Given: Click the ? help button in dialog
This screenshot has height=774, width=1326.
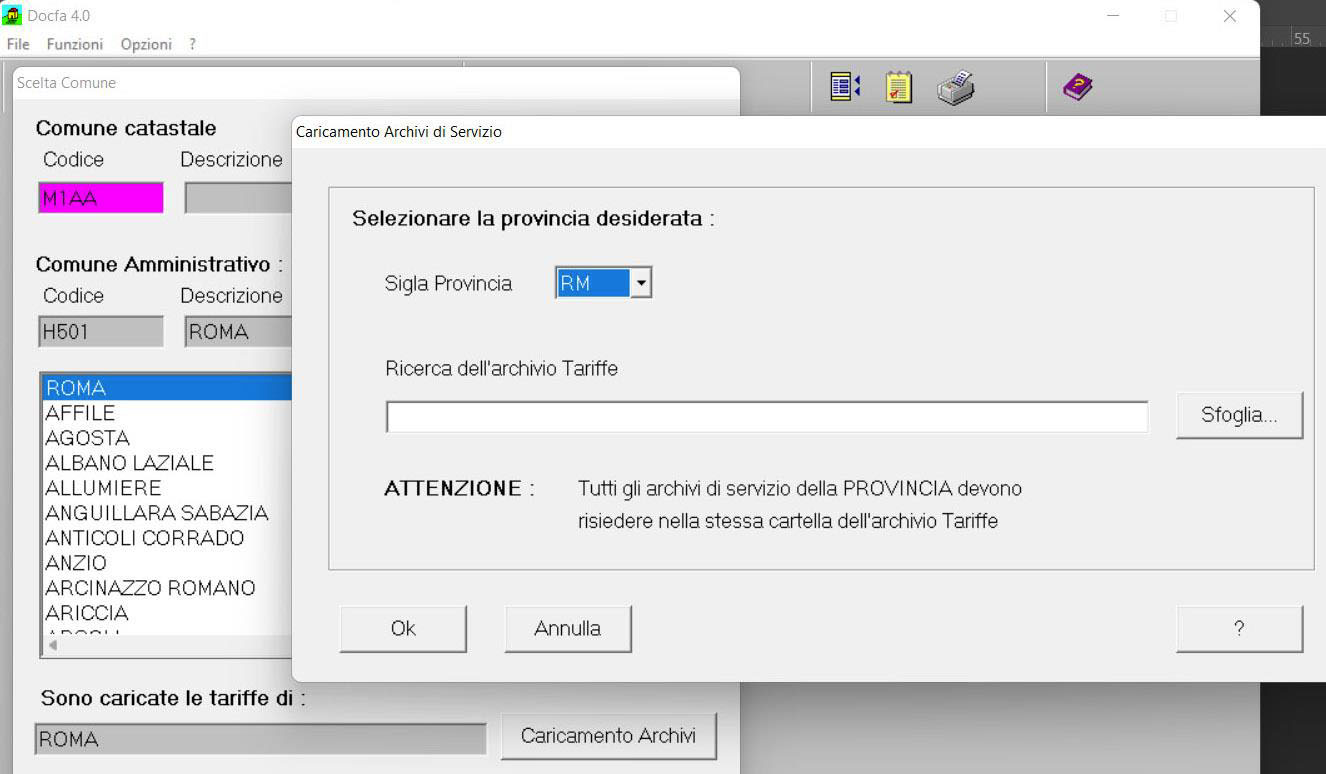Looking at the screenshot, I should point(1239,629).
